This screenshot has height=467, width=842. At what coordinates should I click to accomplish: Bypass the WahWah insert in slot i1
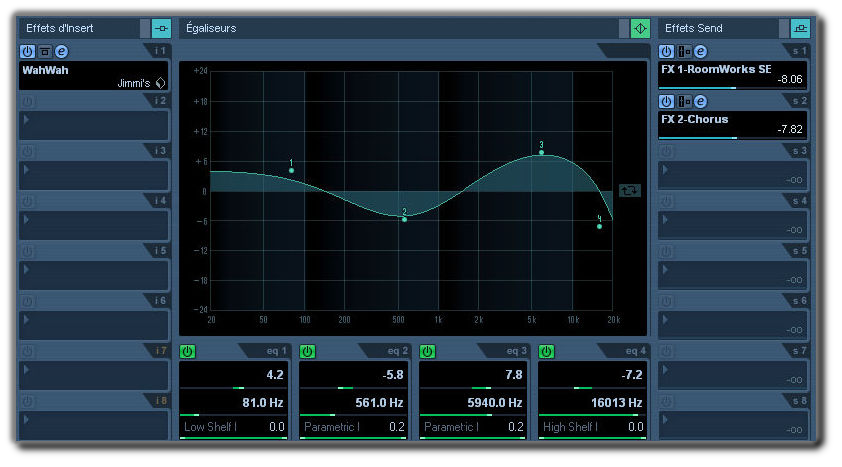44,51
